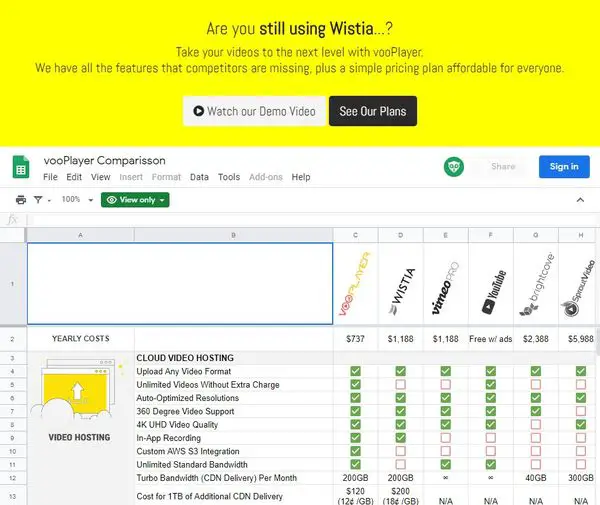This screenshot has height=505, width=600.
Task: Click the green owl avatar icon
Action: 454,167
